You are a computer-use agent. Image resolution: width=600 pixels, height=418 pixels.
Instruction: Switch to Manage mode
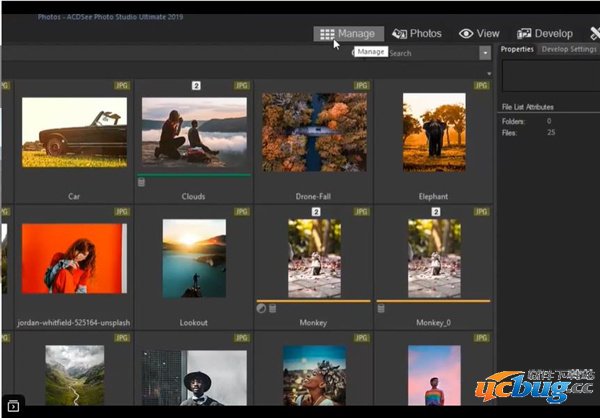pos(345,33)
